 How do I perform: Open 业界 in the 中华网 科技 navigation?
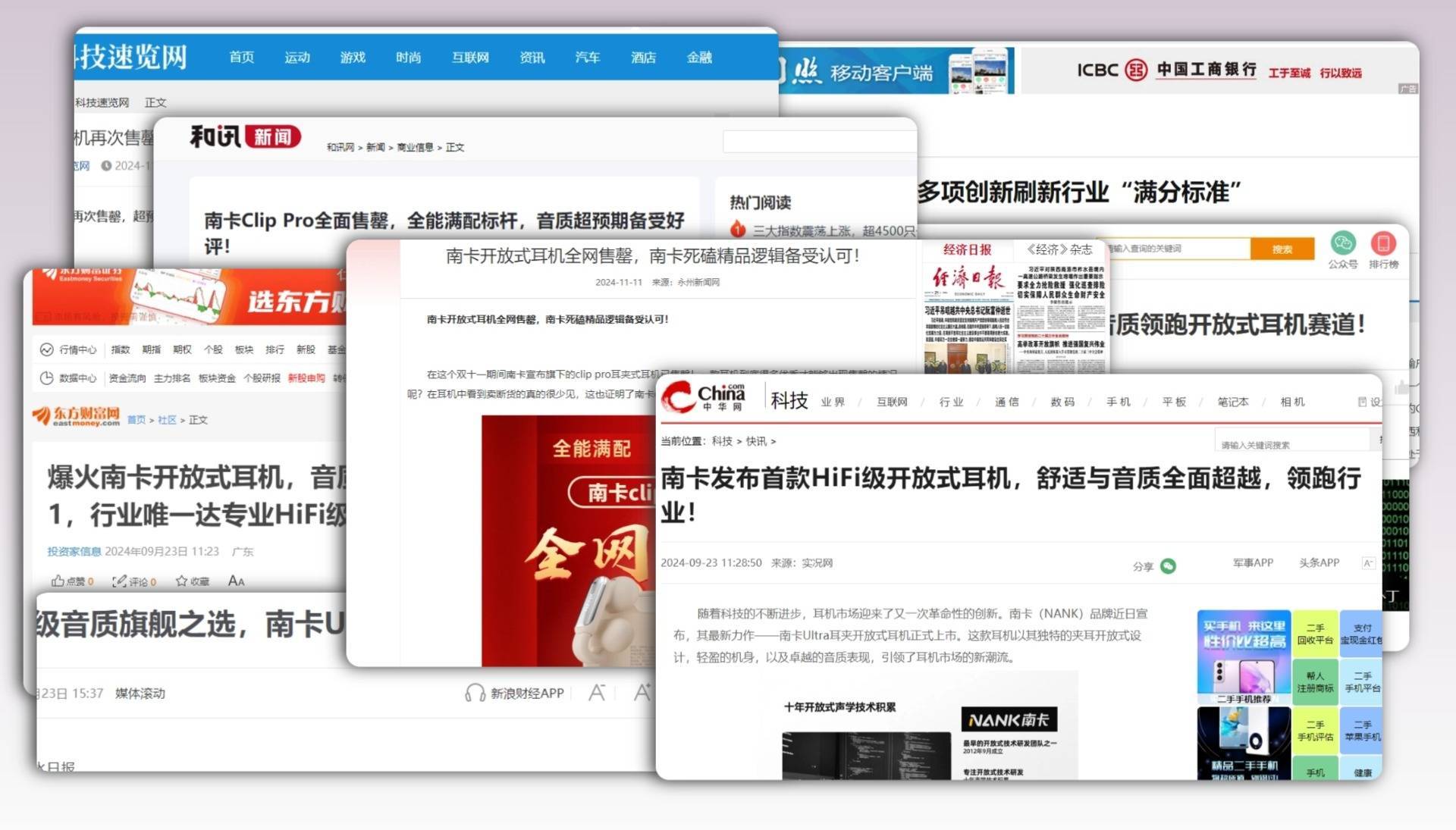coord(833,402)
